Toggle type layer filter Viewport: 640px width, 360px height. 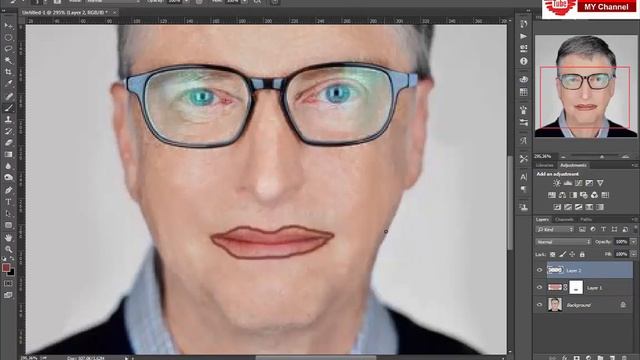[604, 229]
